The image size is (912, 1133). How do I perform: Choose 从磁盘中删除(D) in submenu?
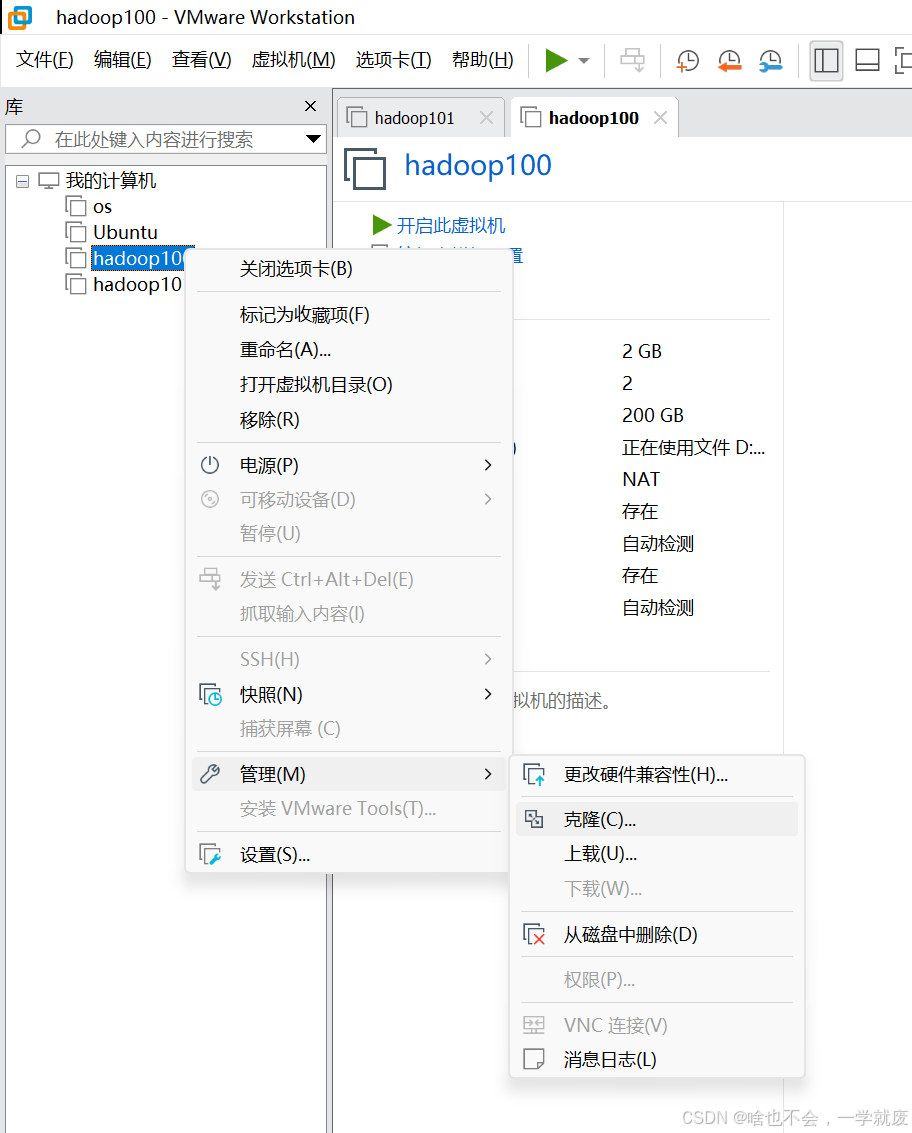657,934
